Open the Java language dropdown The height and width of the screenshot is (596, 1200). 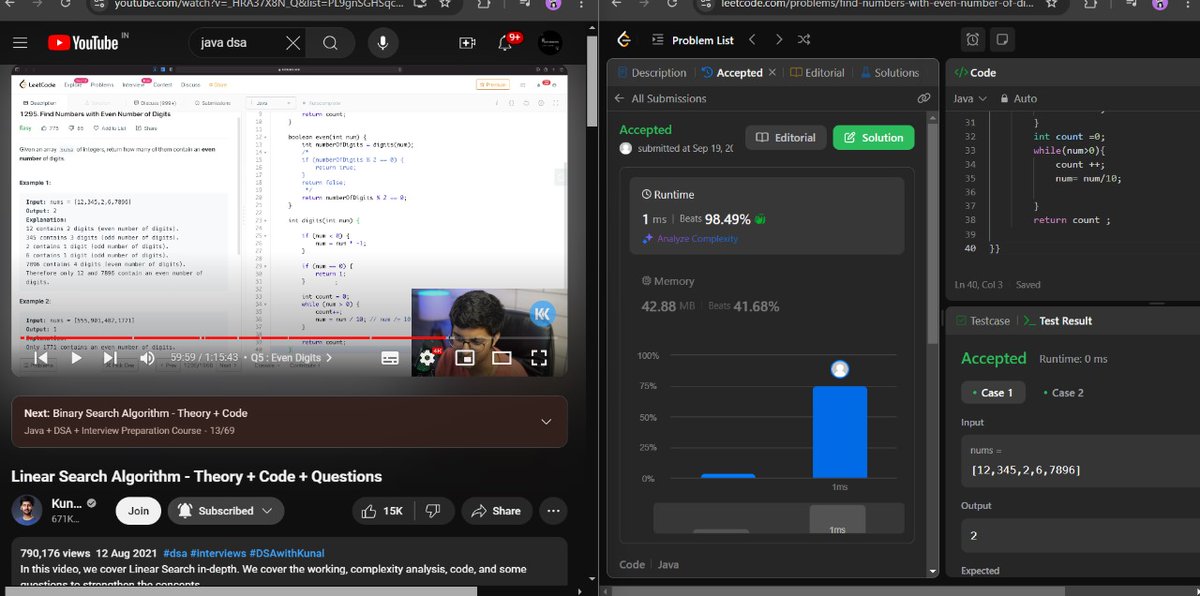(x=969, y=98)
